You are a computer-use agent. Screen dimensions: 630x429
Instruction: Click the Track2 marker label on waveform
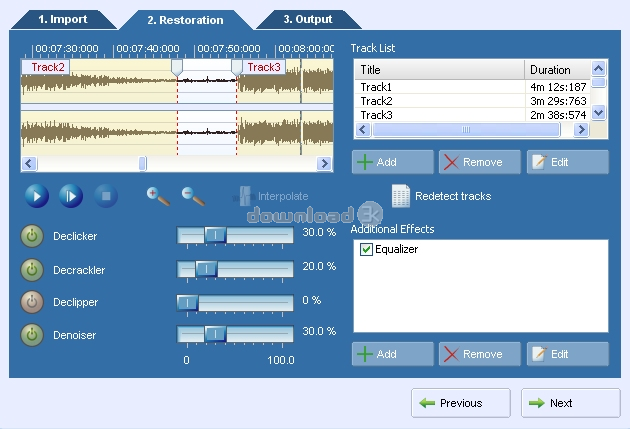pos(47,67)
